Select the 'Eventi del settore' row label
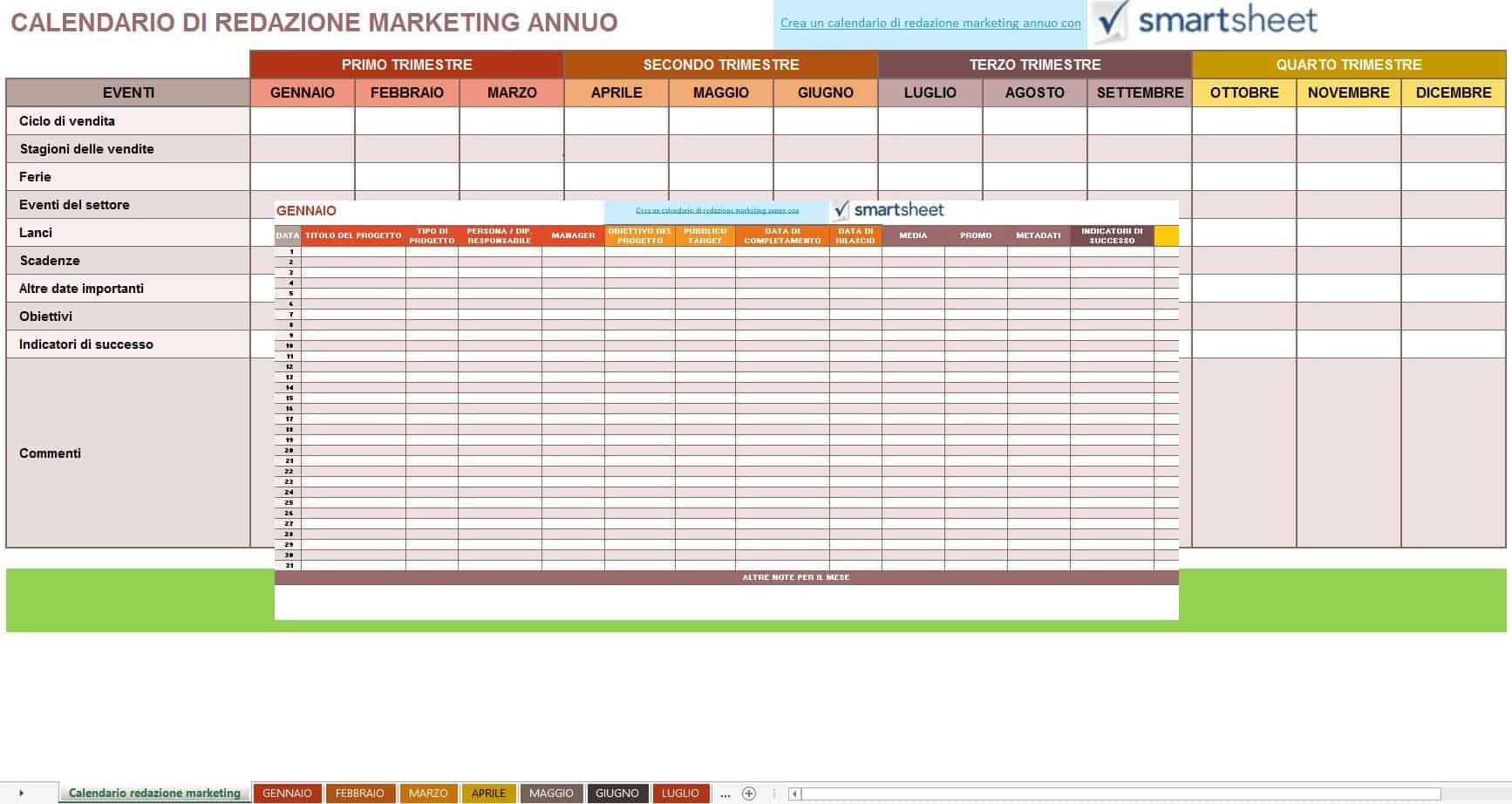The width and height of the screenshot is (1512, 804). (128, 205)
